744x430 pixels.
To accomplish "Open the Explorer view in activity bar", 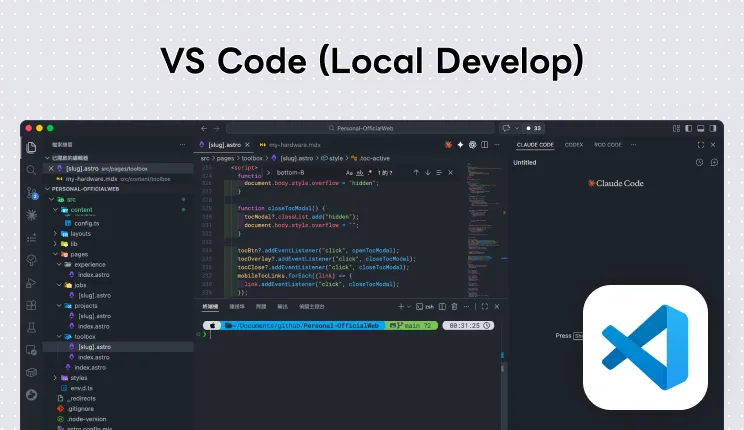I will click(x=31, y=147).
